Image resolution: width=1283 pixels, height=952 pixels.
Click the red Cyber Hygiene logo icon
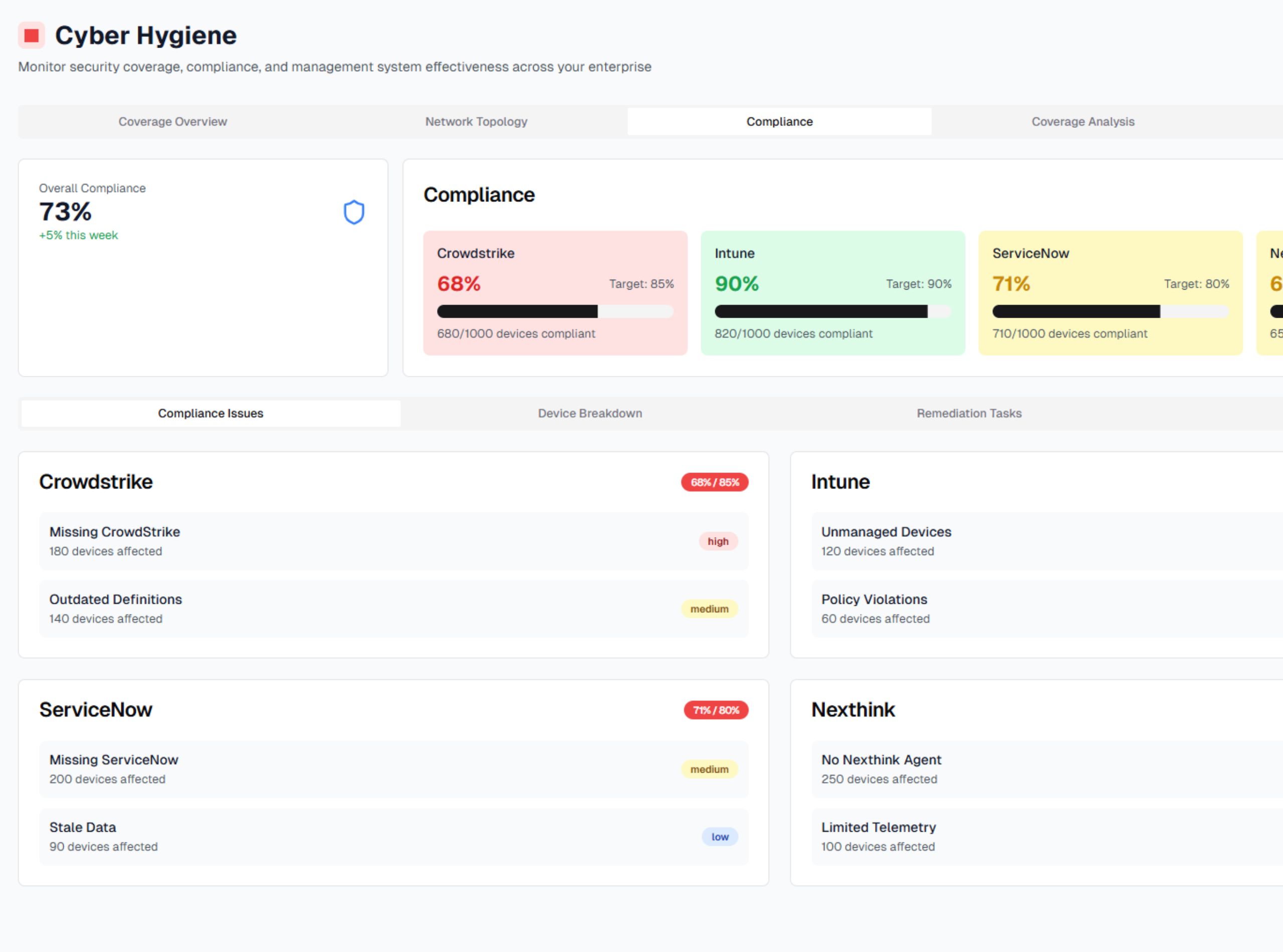[31, 36]
